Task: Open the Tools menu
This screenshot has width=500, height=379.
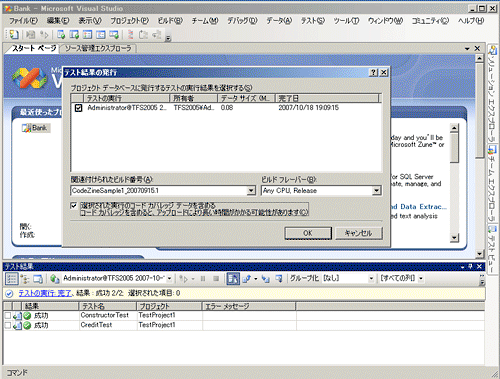Action: (x=346, y=21)
